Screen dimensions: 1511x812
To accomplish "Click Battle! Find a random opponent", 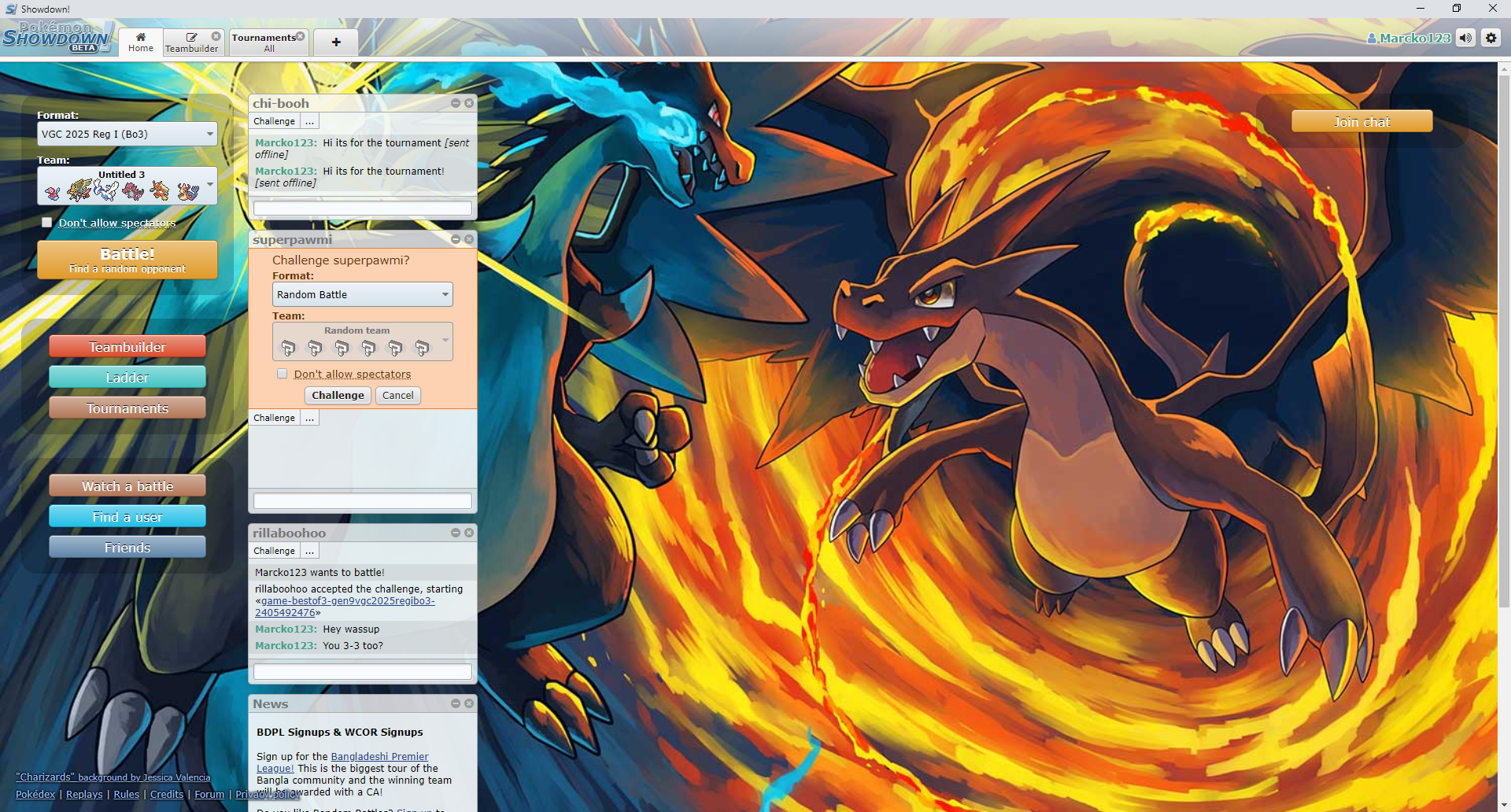I will (127, 260).
